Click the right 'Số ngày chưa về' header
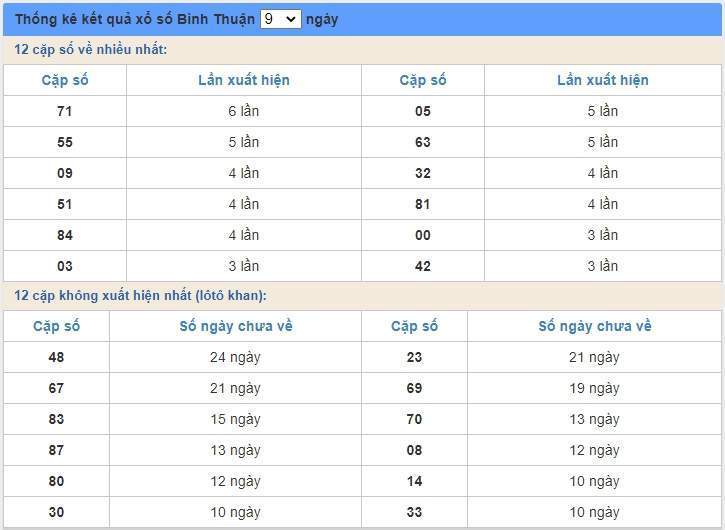The height and width of the screenshot is (530, 725). click(x=594, y=326)
